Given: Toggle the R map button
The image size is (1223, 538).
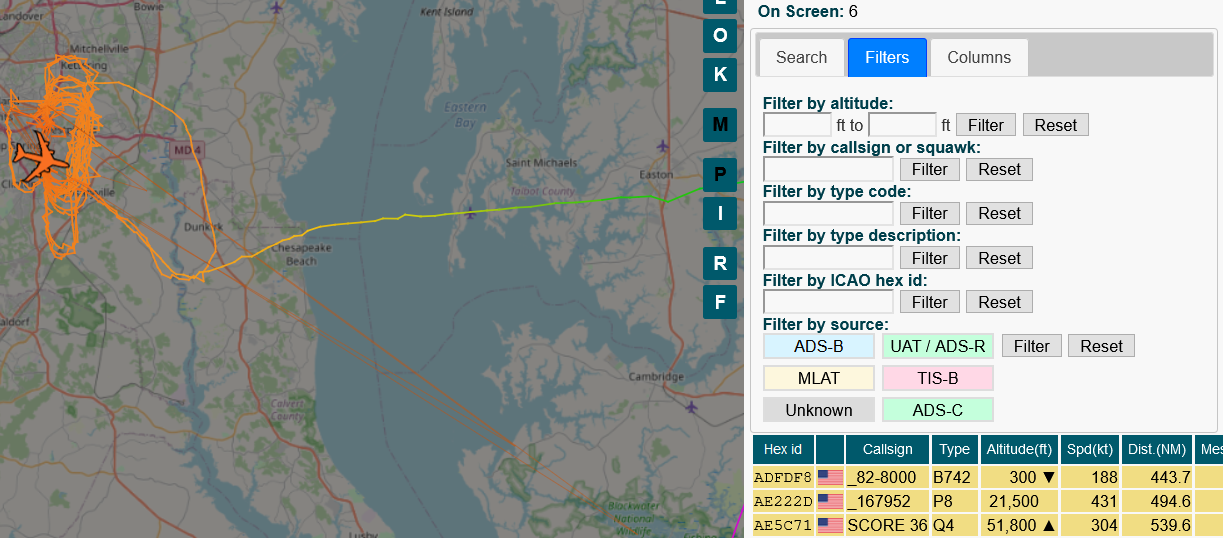Looking at the screenshot, I should [720, 264].
